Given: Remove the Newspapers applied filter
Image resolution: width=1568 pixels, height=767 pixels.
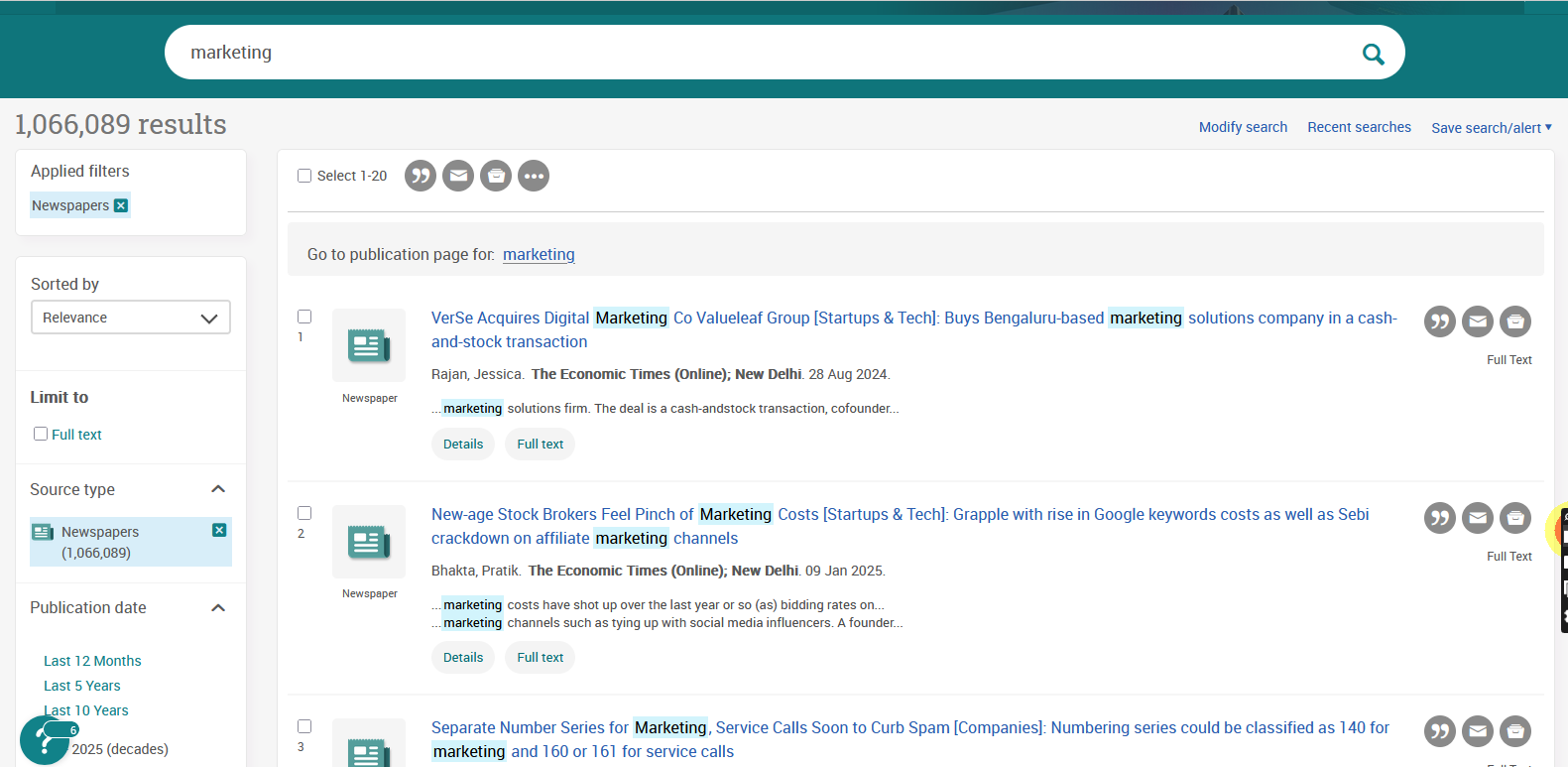Looking at the screenshot, I should (x=121, y=205).
